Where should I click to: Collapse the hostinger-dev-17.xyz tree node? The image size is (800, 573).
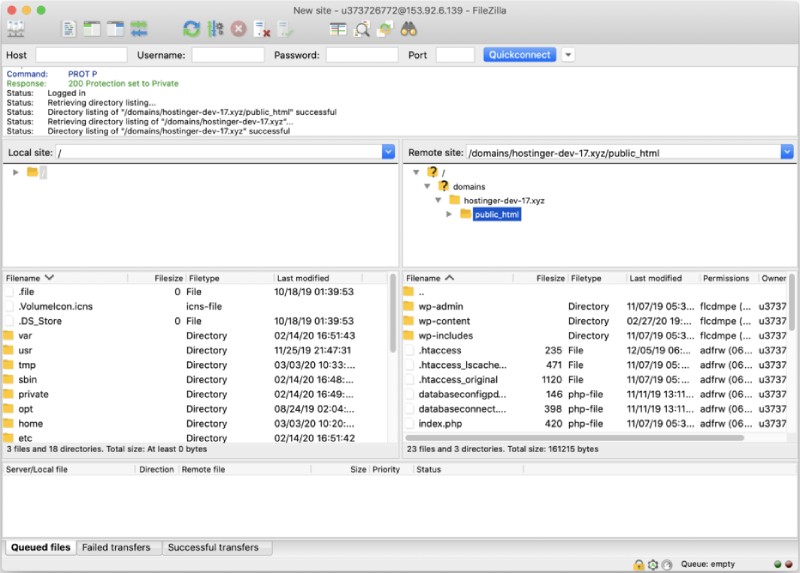pos(438,201)
